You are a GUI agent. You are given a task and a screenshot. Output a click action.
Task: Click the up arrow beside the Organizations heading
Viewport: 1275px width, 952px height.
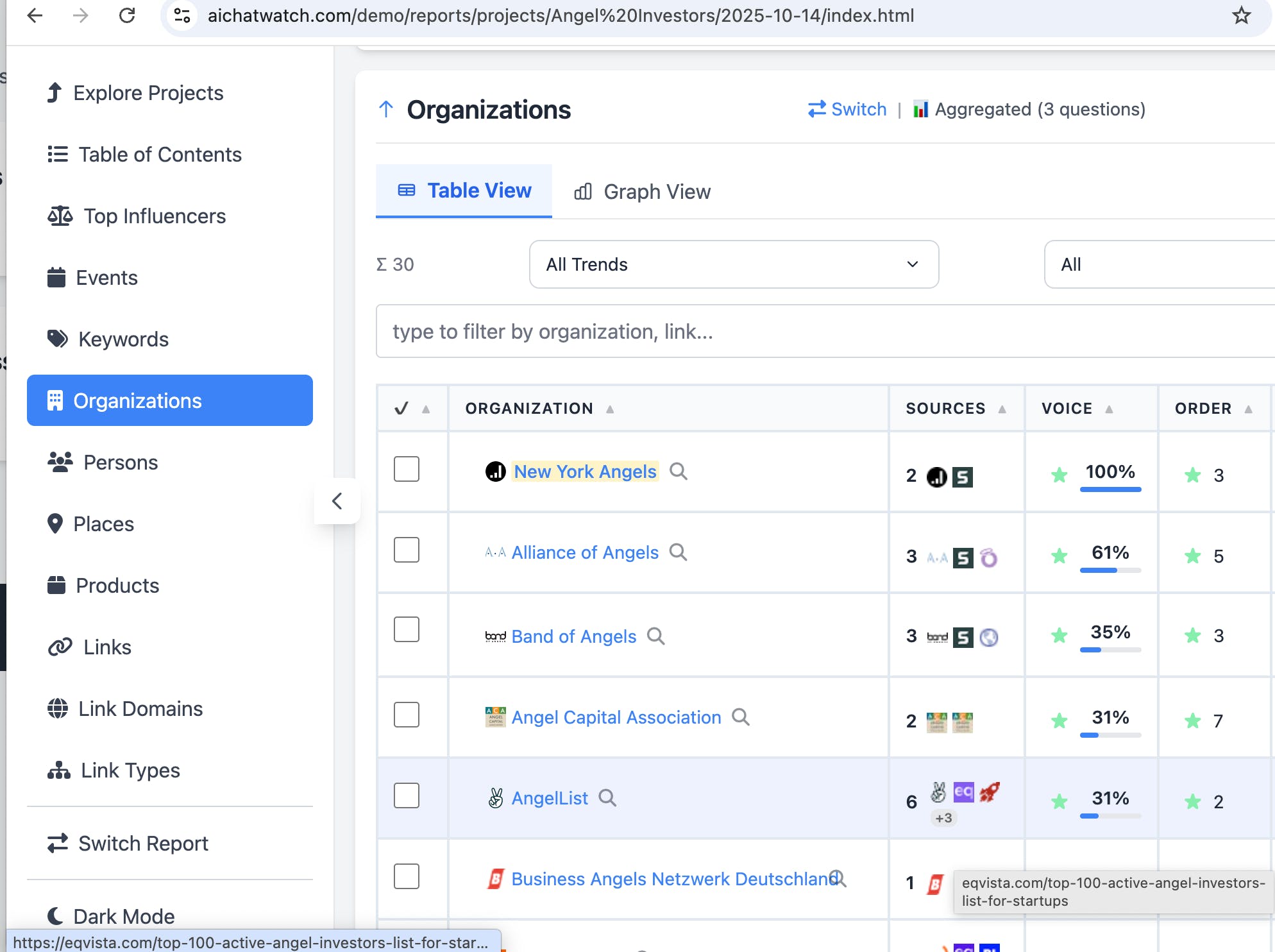click(x=386, y=109)
